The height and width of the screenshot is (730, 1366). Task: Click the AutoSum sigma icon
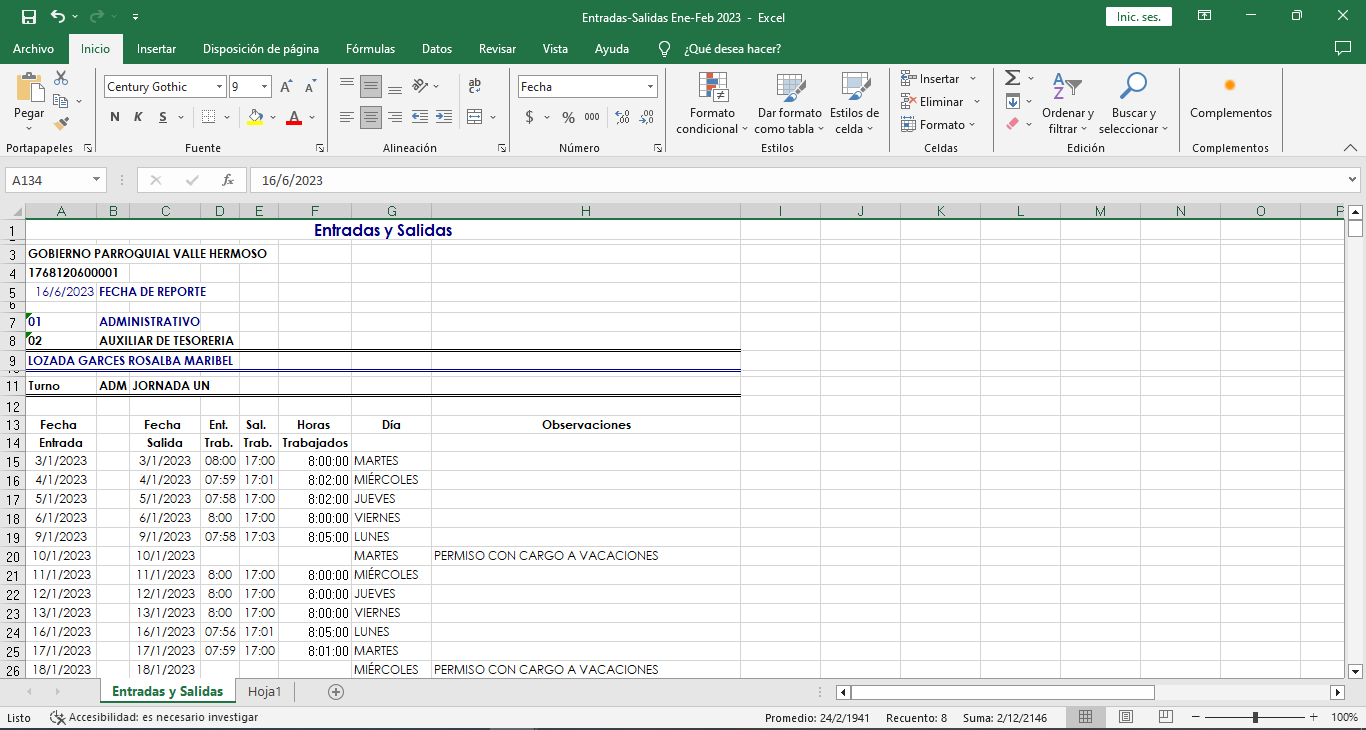click(1012, 78)
